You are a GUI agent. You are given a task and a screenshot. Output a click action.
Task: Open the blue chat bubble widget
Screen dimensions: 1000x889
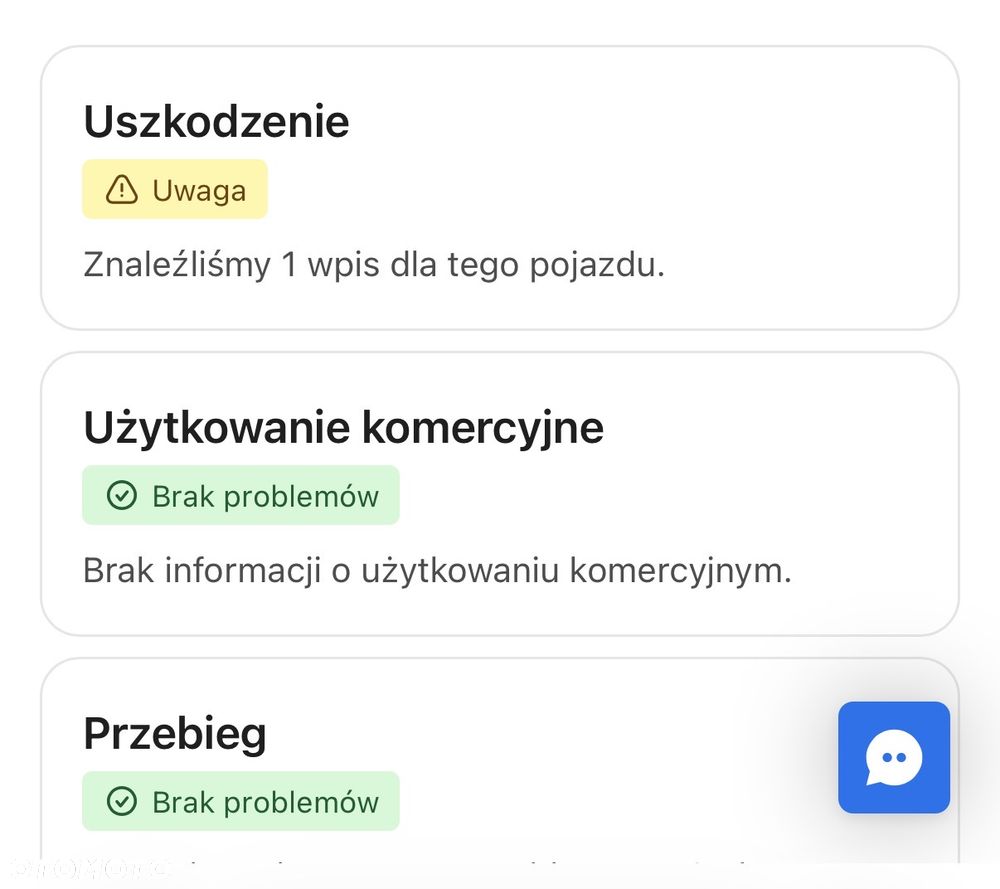click(x=893, y=757)
